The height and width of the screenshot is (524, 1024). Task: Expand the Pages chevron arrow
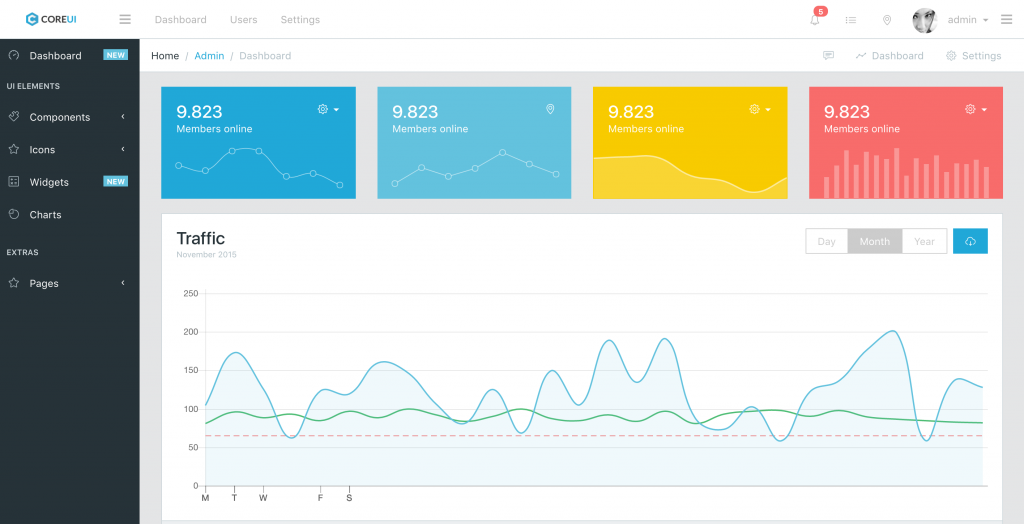tap(123, 283)
